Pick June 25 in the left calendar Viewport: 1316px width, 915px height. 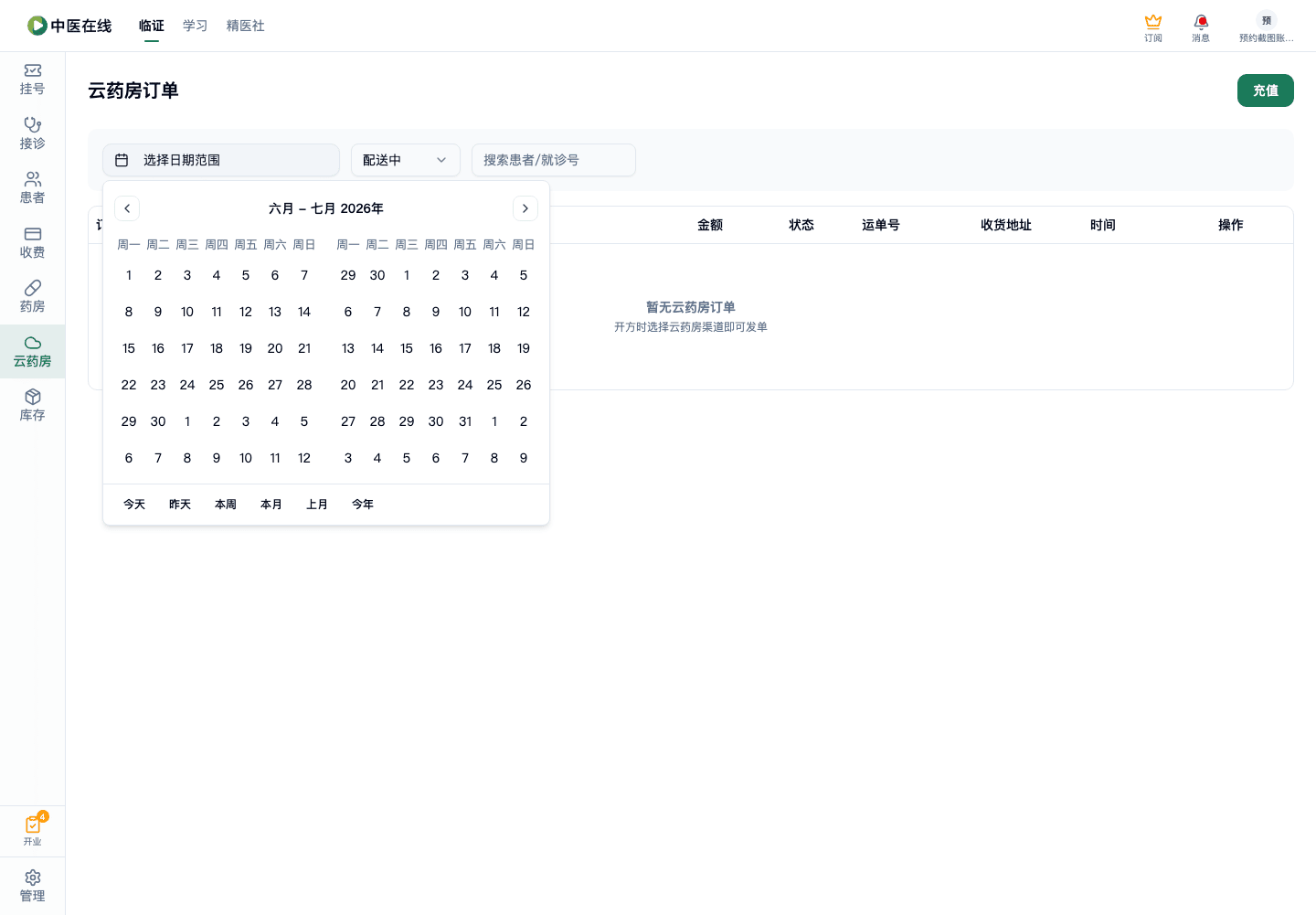(x=217, y=385)
